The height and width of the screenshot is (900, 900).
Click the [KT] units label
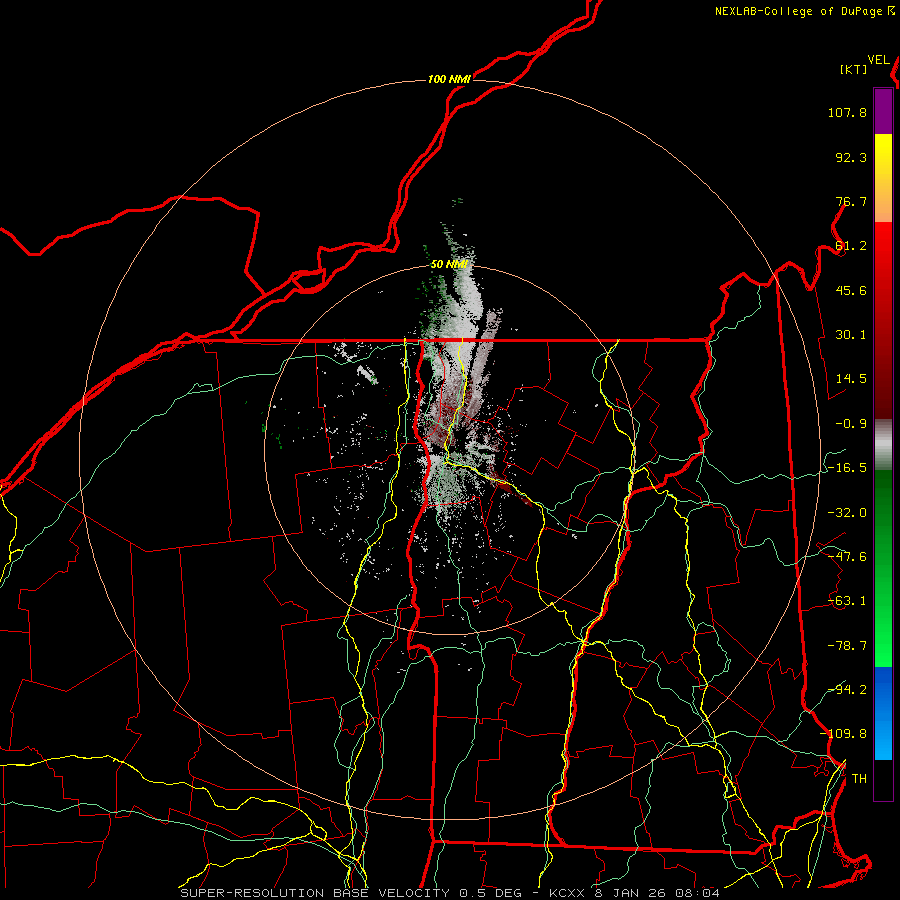pyautogui.click(x=854, y=69)
